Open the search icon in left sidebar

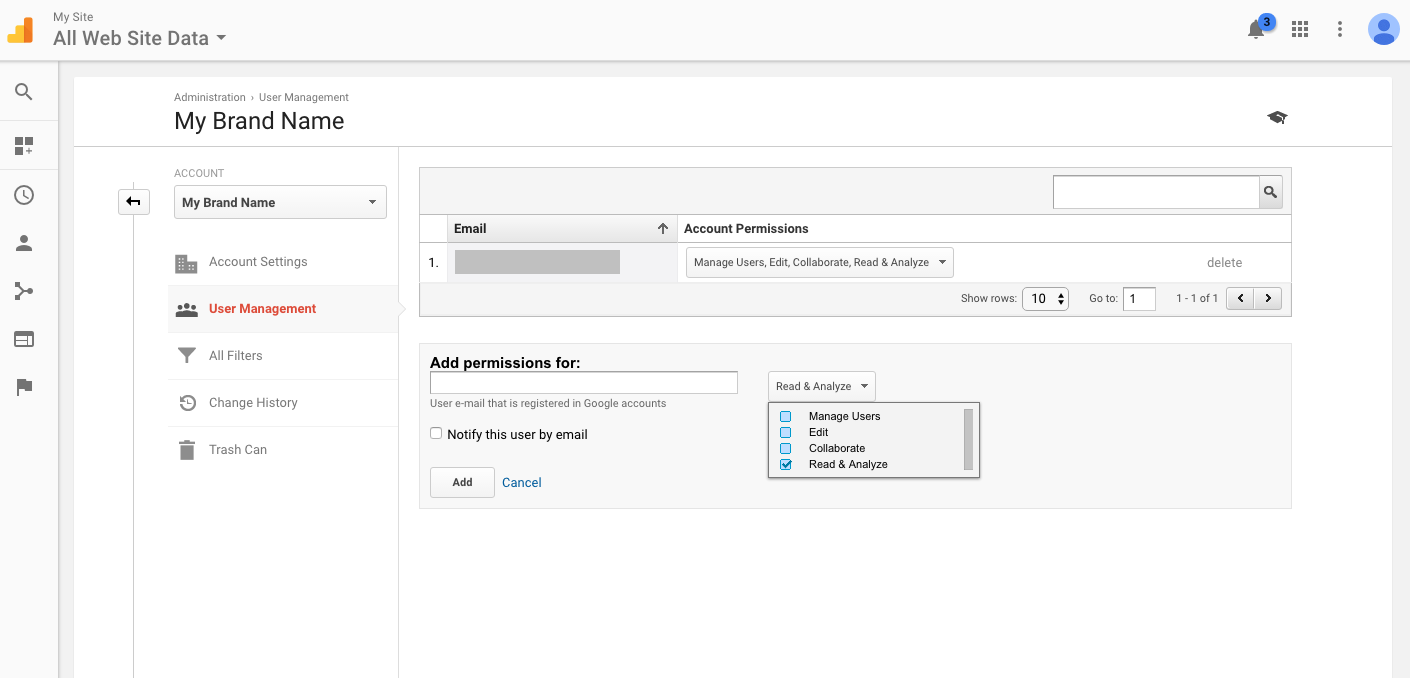point(24,92)
